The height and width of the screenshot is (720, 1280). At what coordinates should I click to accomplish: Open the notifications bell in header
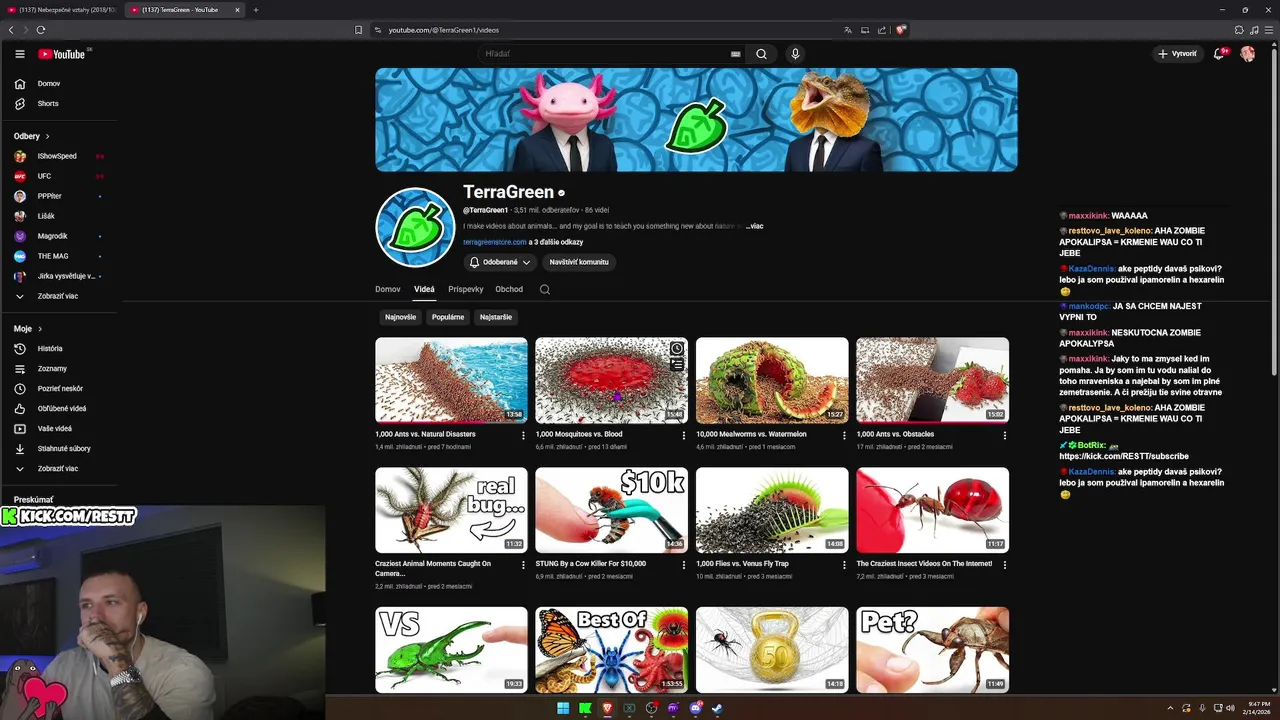coord(1219,54)
